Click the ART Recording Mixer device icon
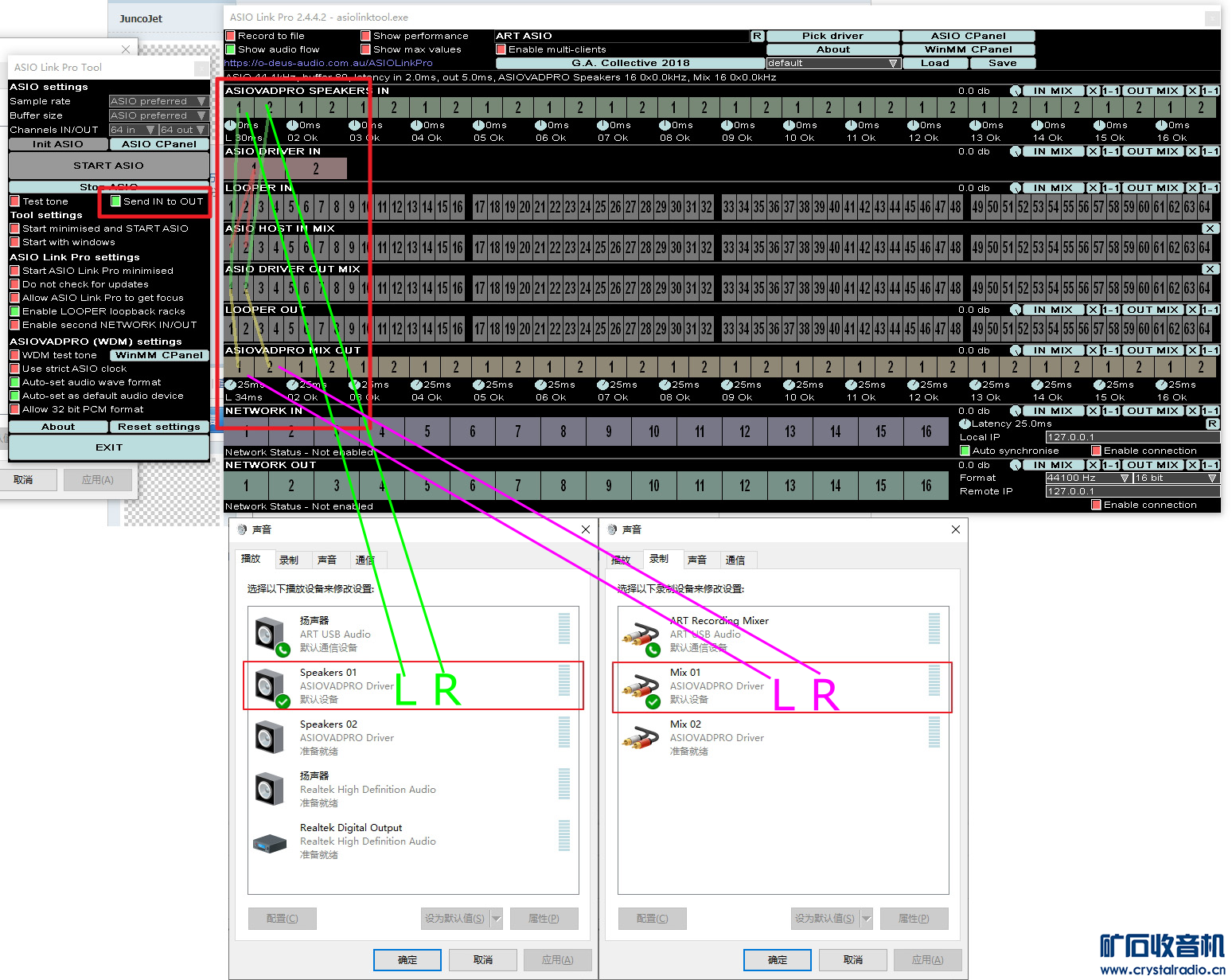This screenshot has width=1232, height=980. [641, 634]
